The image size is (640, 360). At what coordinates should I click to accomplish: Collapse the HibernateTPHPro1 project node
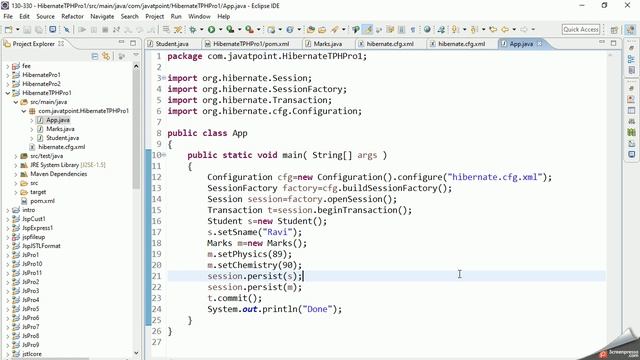pos(7,93)
